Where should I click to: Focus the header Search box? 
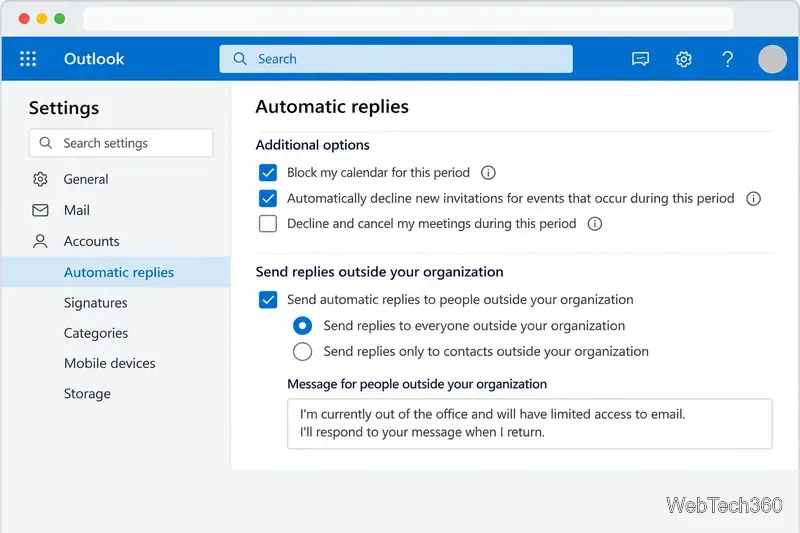tap(396, 59)
